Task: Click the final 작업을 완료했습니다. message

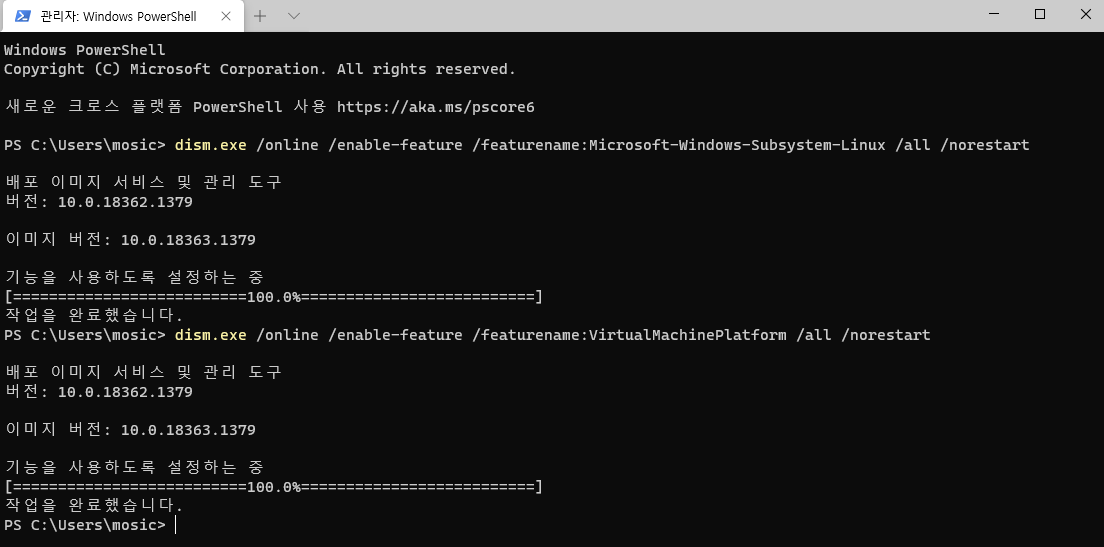Action: coord(94,505)
